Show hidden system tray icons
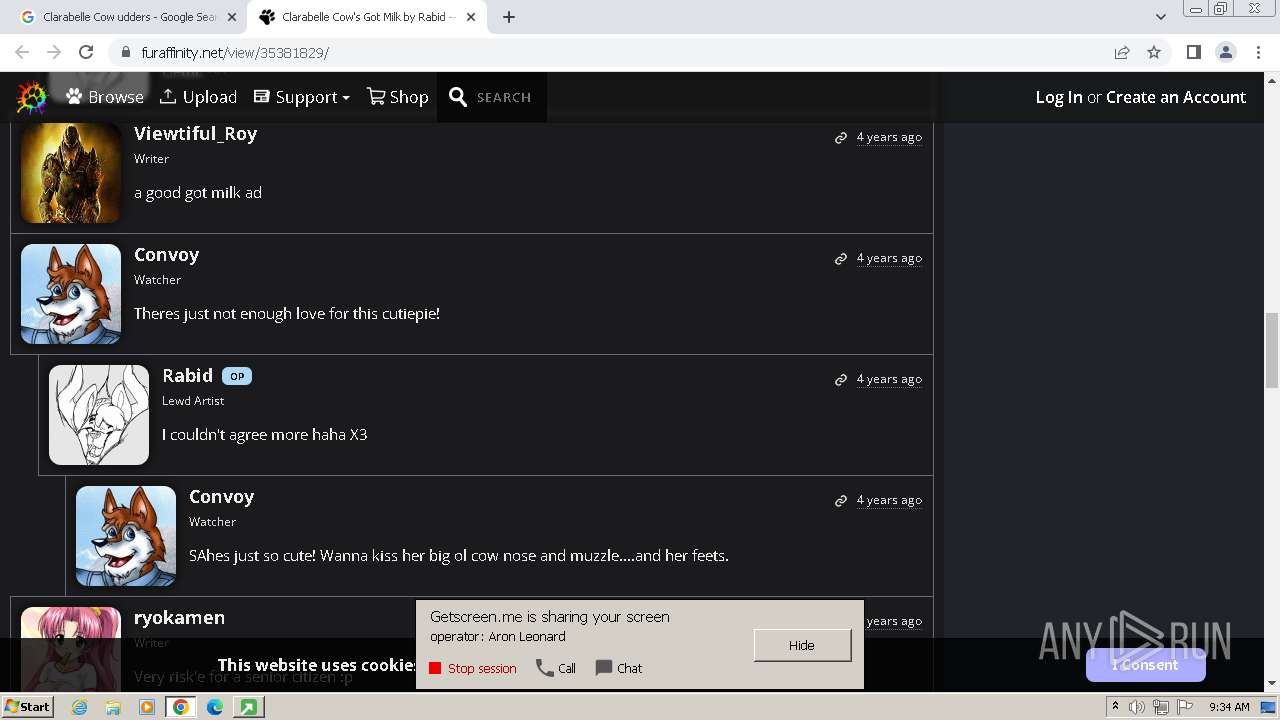This screenshot has height=720, width=1280. (x=1115, y=706)
